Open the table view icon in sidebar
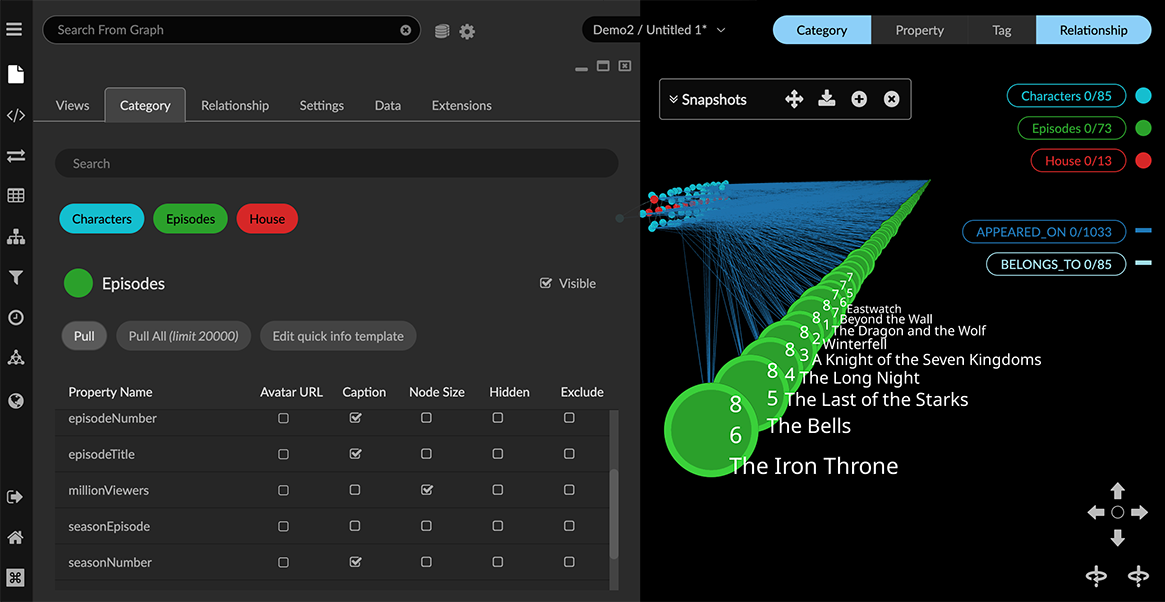Viewport: 1165px width, 602px height. pos(15,196)
